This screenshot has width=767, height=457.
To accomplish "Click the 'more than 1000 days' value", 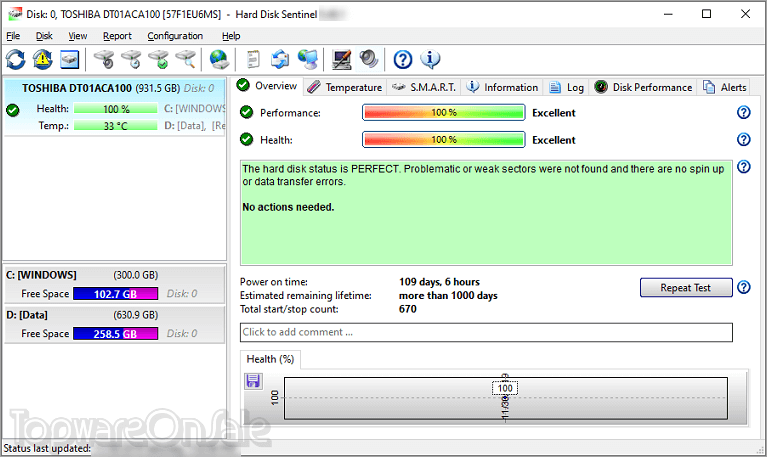I will (448, 296).
